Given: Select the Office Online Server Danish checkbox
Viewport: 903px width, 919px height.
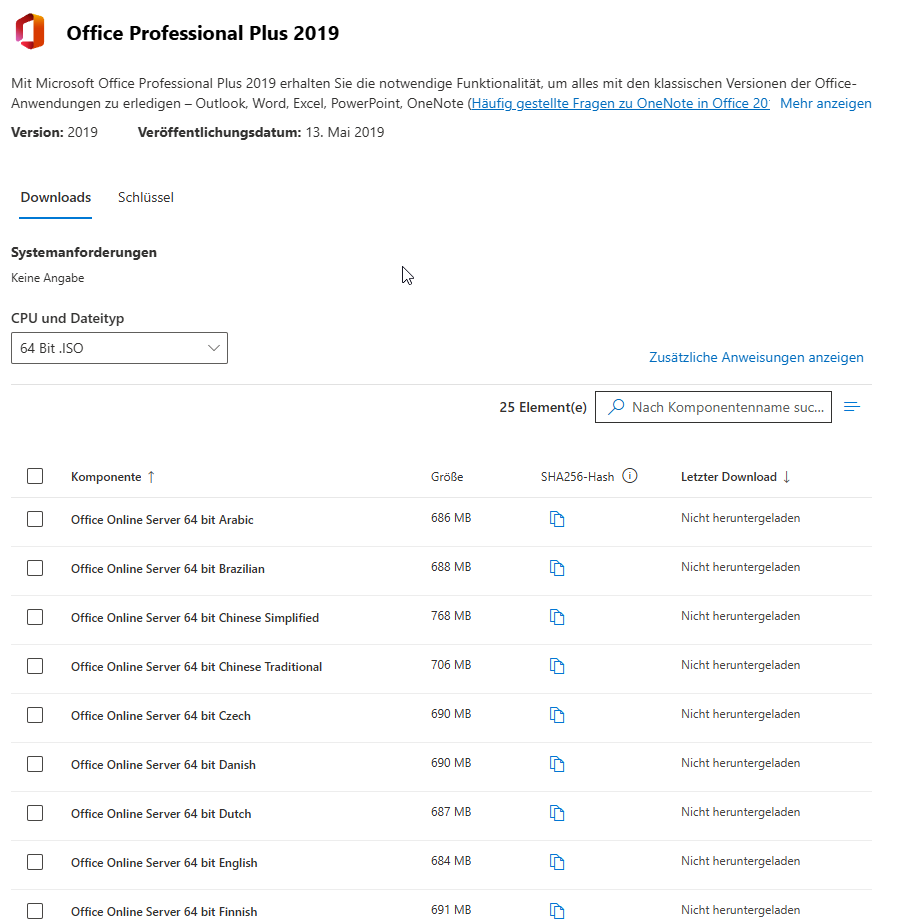Looking at the screenshot, I should click(35, 764).
